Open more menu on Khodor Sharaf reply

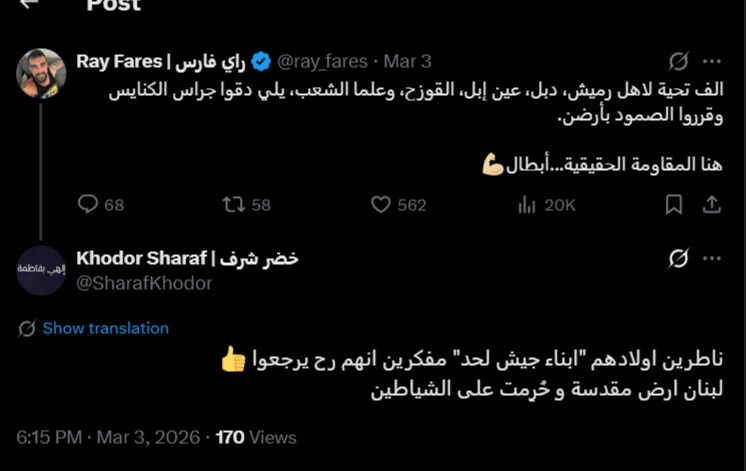[712, 259]
